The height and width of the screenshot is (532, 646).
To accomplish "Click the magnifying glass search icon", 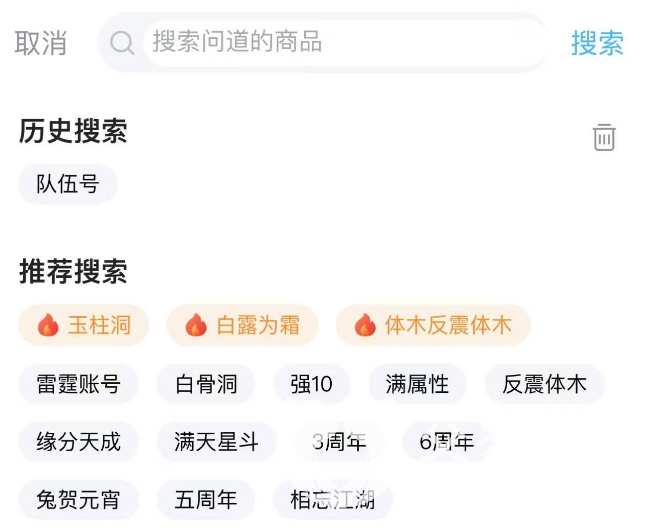I will [122, 42].
